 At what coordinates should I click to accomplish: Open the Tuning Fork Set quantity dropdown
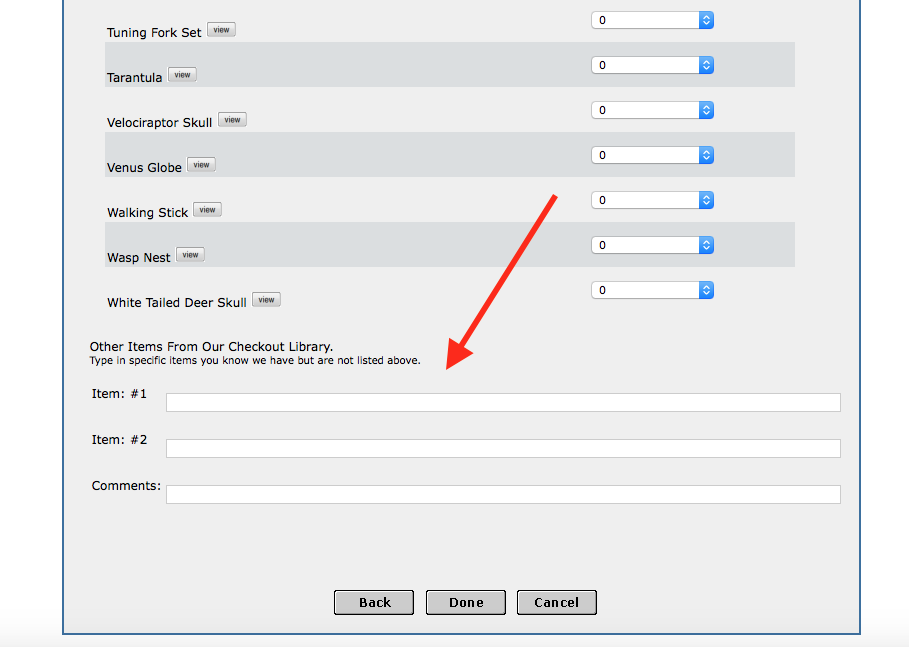click(652, 20)
